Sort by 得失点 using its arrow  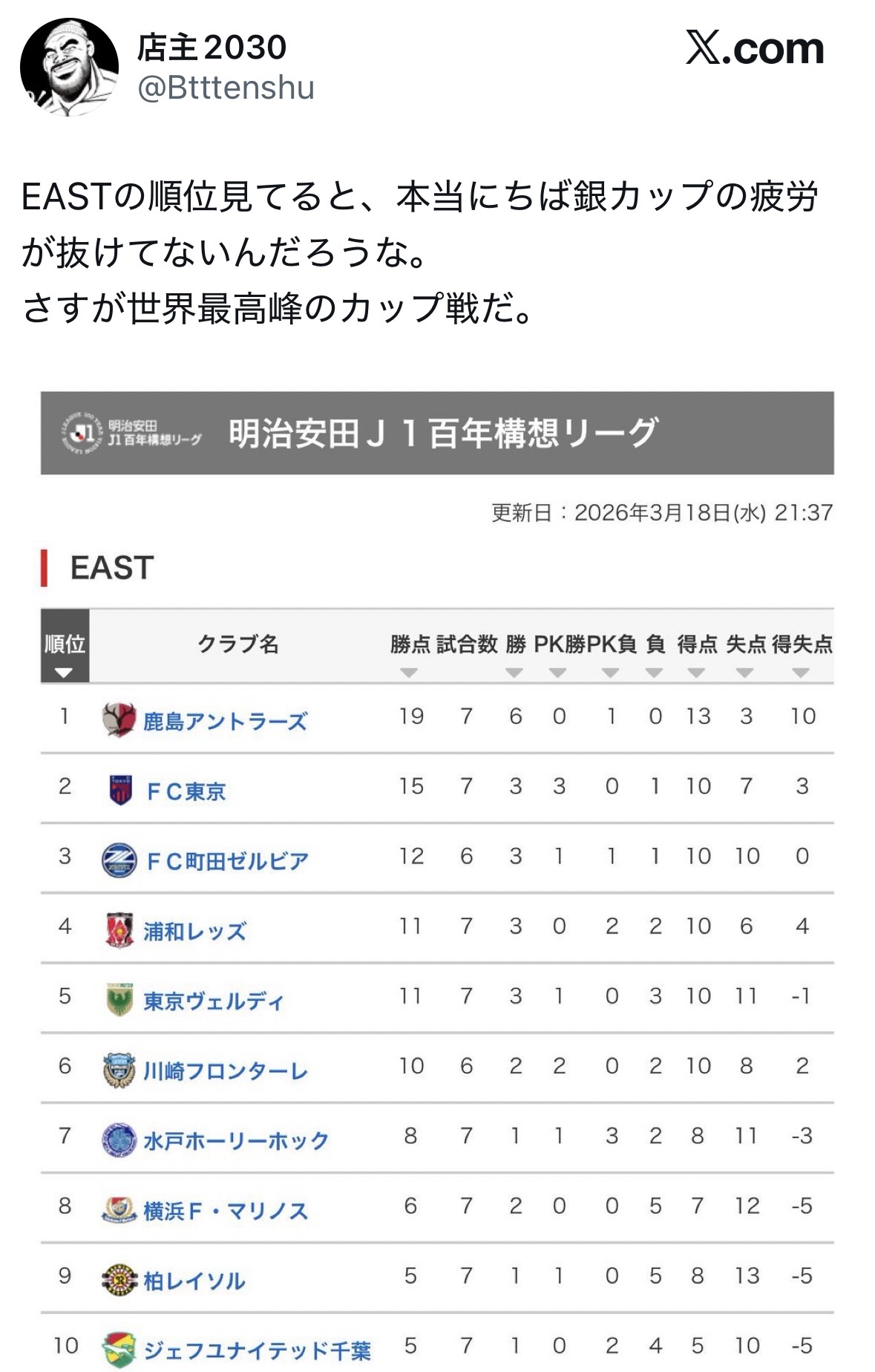tap(800, 673)
